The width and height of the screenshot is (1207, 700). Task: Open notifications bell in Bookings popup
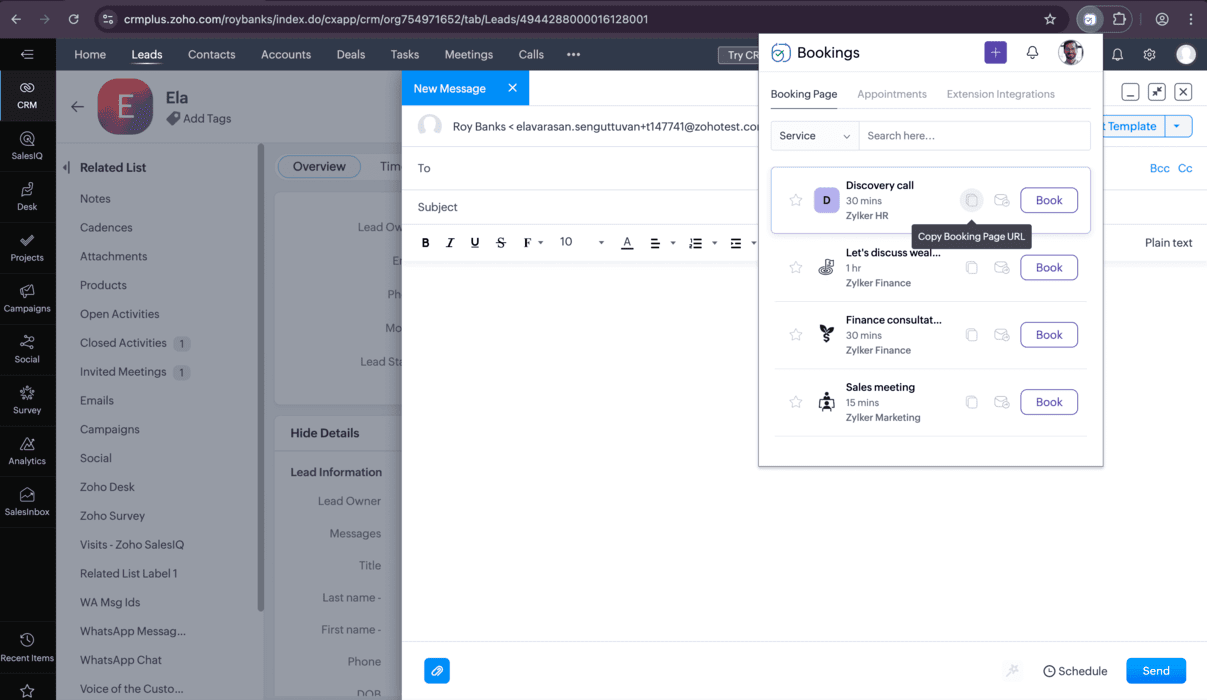(x=1032, y=53)
